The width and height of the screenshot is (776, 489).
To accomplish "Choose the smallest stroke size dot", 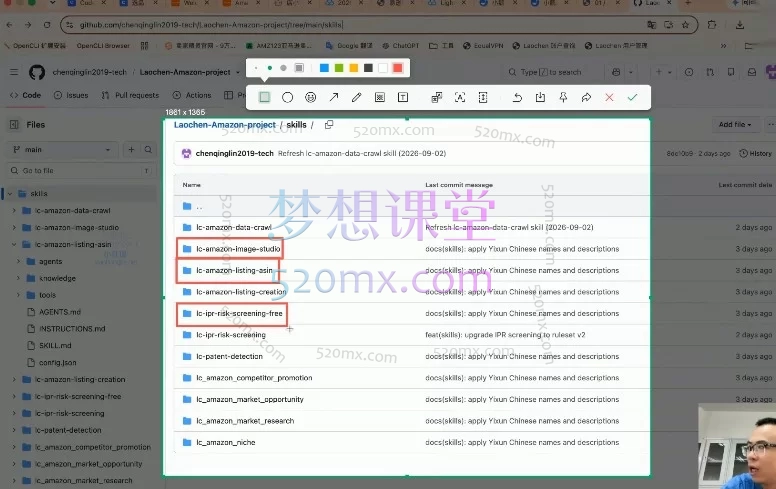I will (256, 68).
